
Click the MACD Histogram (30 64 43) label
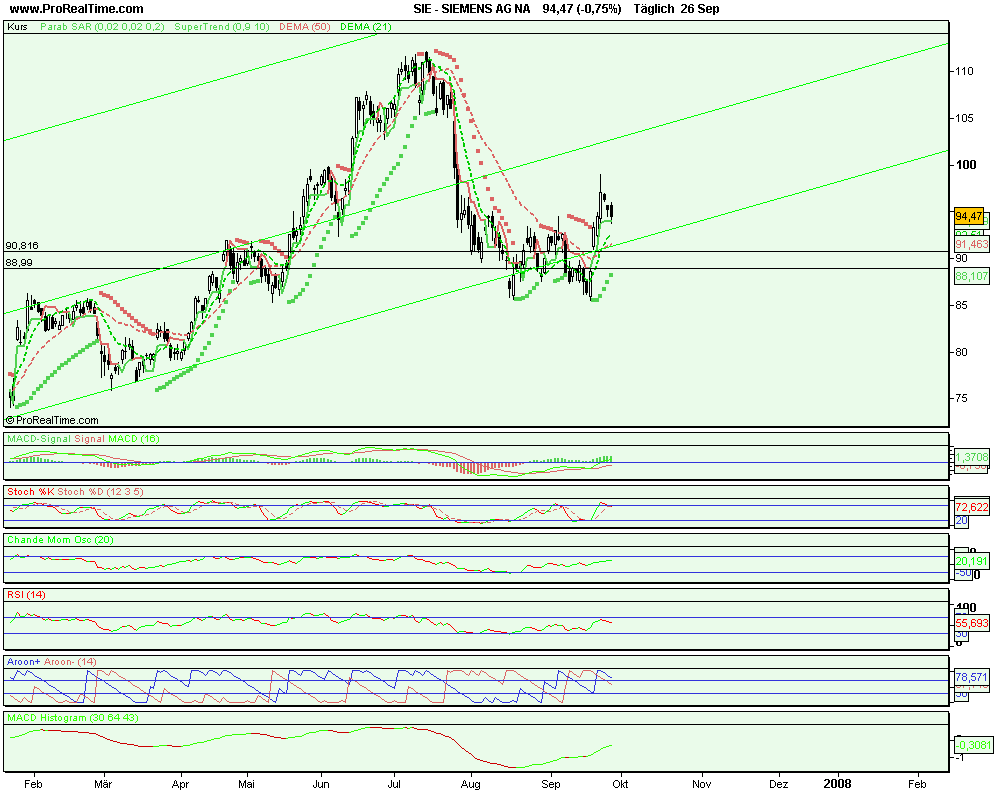pyautogui.click(x=73, y=718)
